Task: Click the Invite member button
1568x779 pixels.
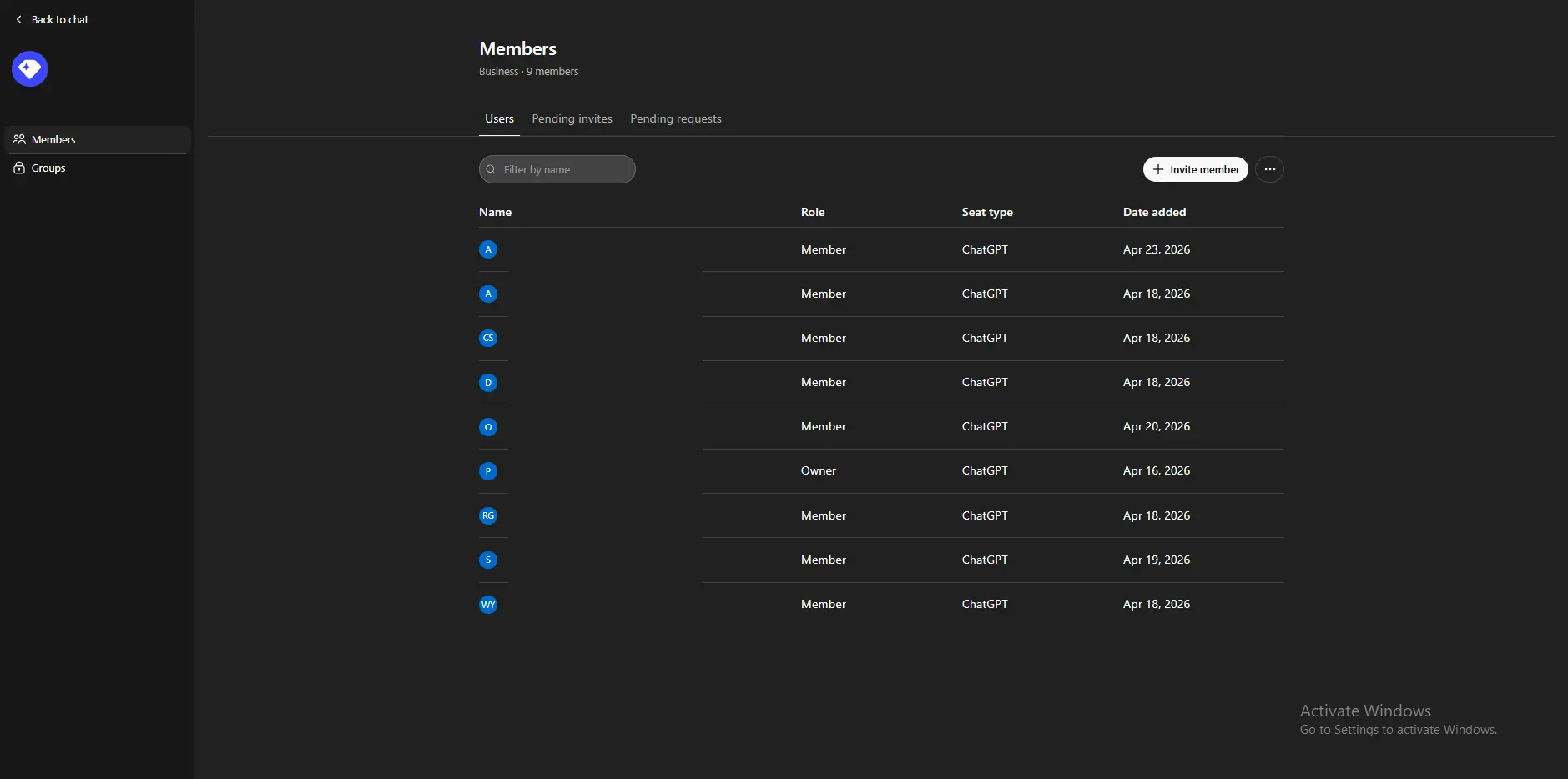Action: click(1195, 169)
